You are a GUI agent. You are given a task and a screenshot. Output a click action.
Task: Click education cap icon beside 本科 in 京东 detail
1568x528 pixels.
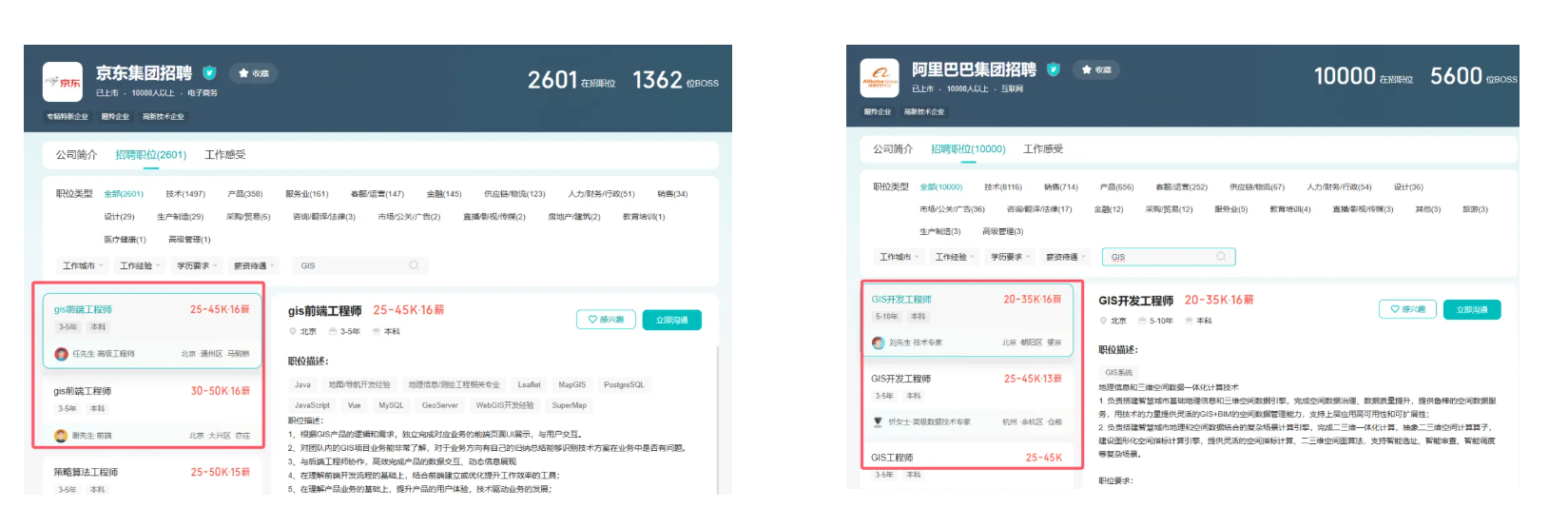pyautogui.click(x=377, y=332)
